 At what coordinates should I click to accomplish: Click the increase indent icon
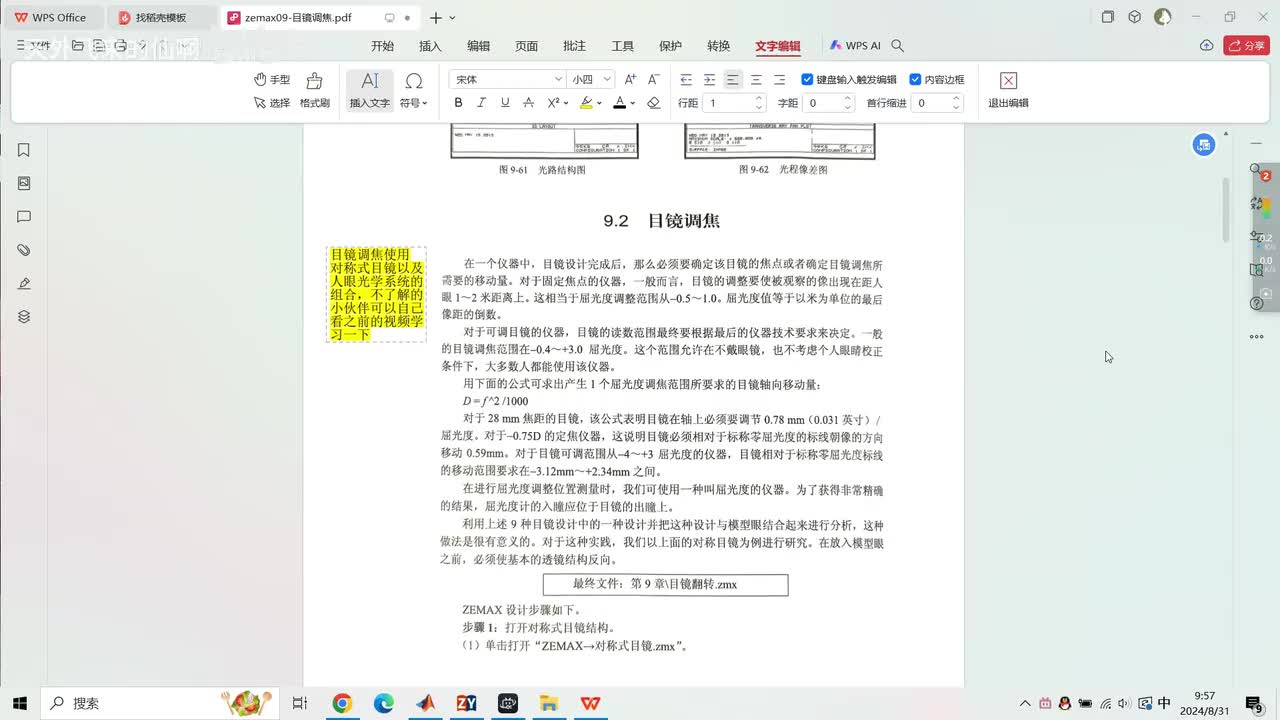pyautogui.click(x=709, y=79)
